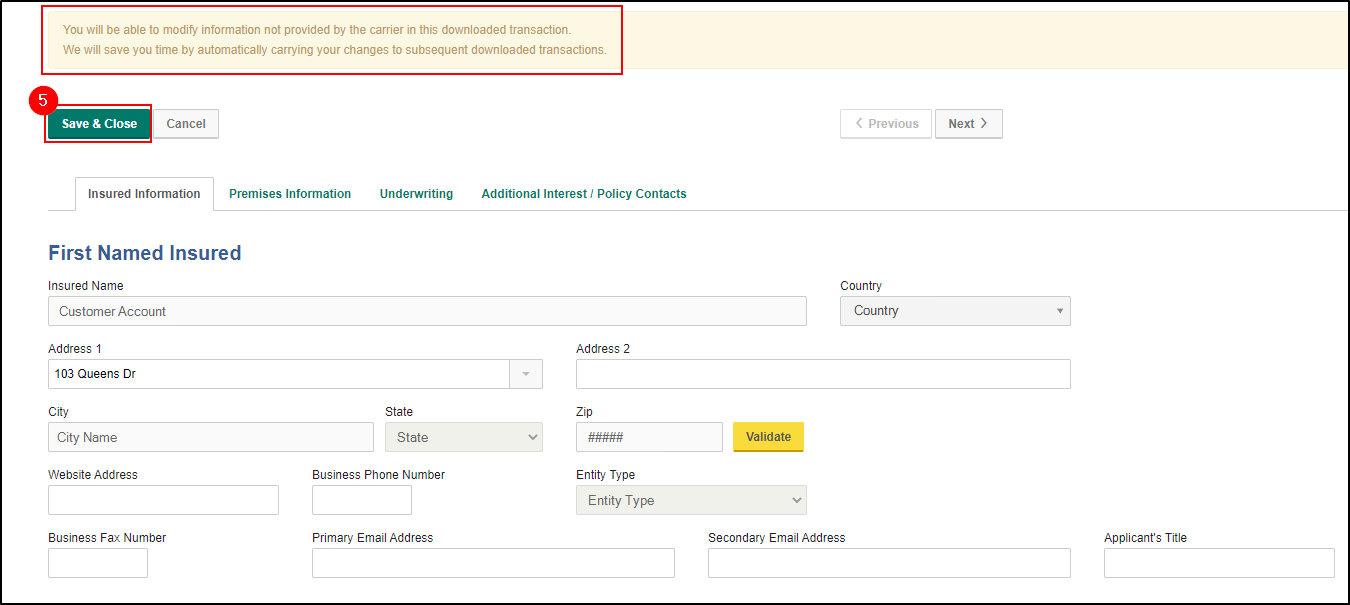Click the Cancel button

pyautogui.click(x=186, y=124)
